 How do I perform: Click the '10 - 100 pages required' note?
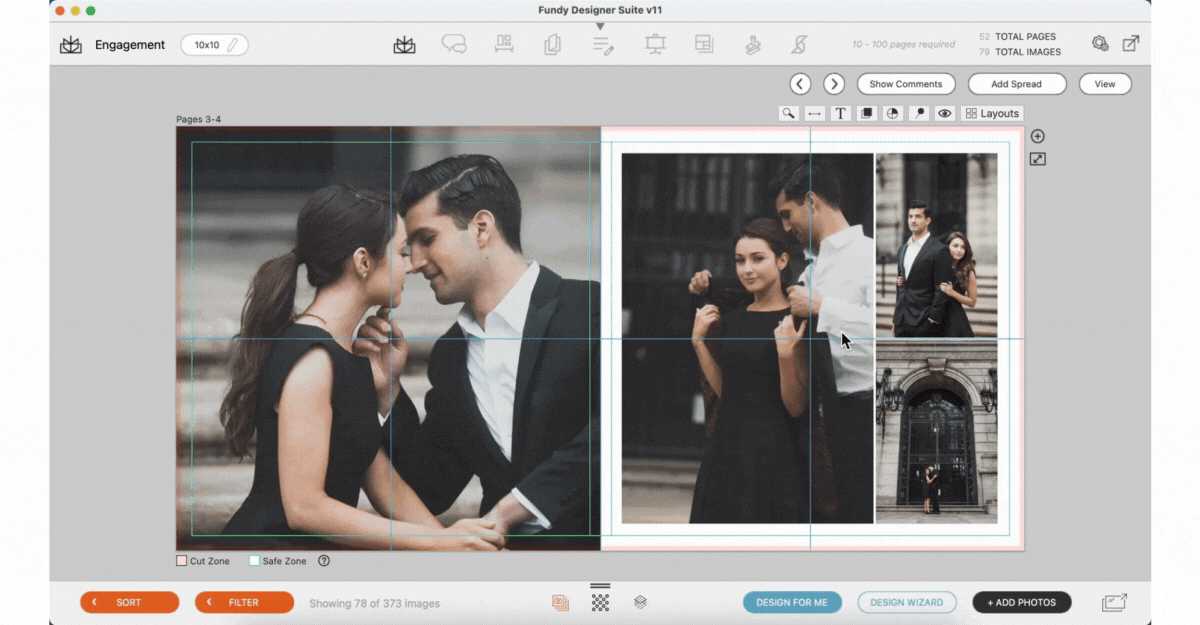pyautogui.click(x=903, y=45)
